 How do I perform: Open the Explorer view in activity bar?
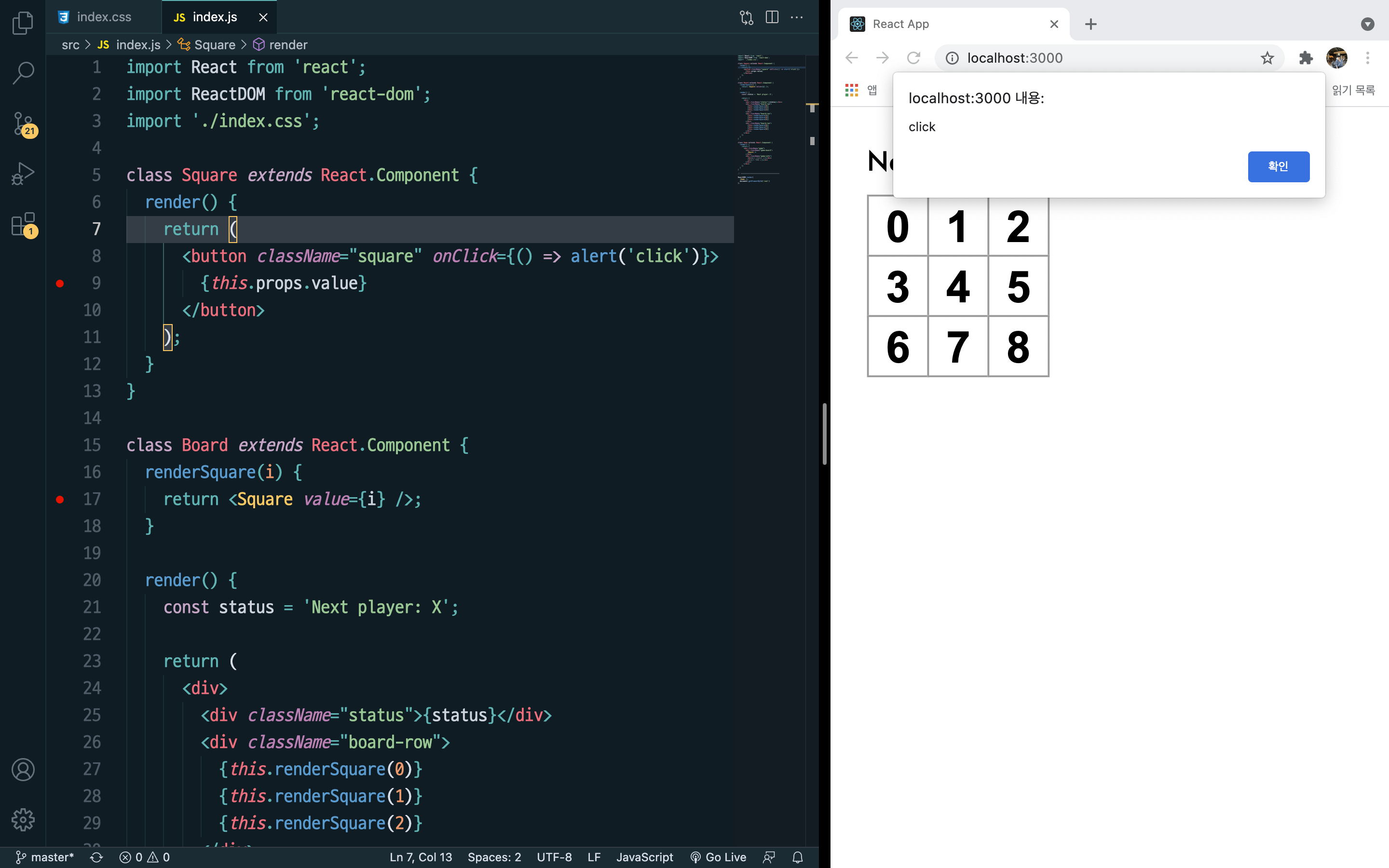click(x=23, y=23)
